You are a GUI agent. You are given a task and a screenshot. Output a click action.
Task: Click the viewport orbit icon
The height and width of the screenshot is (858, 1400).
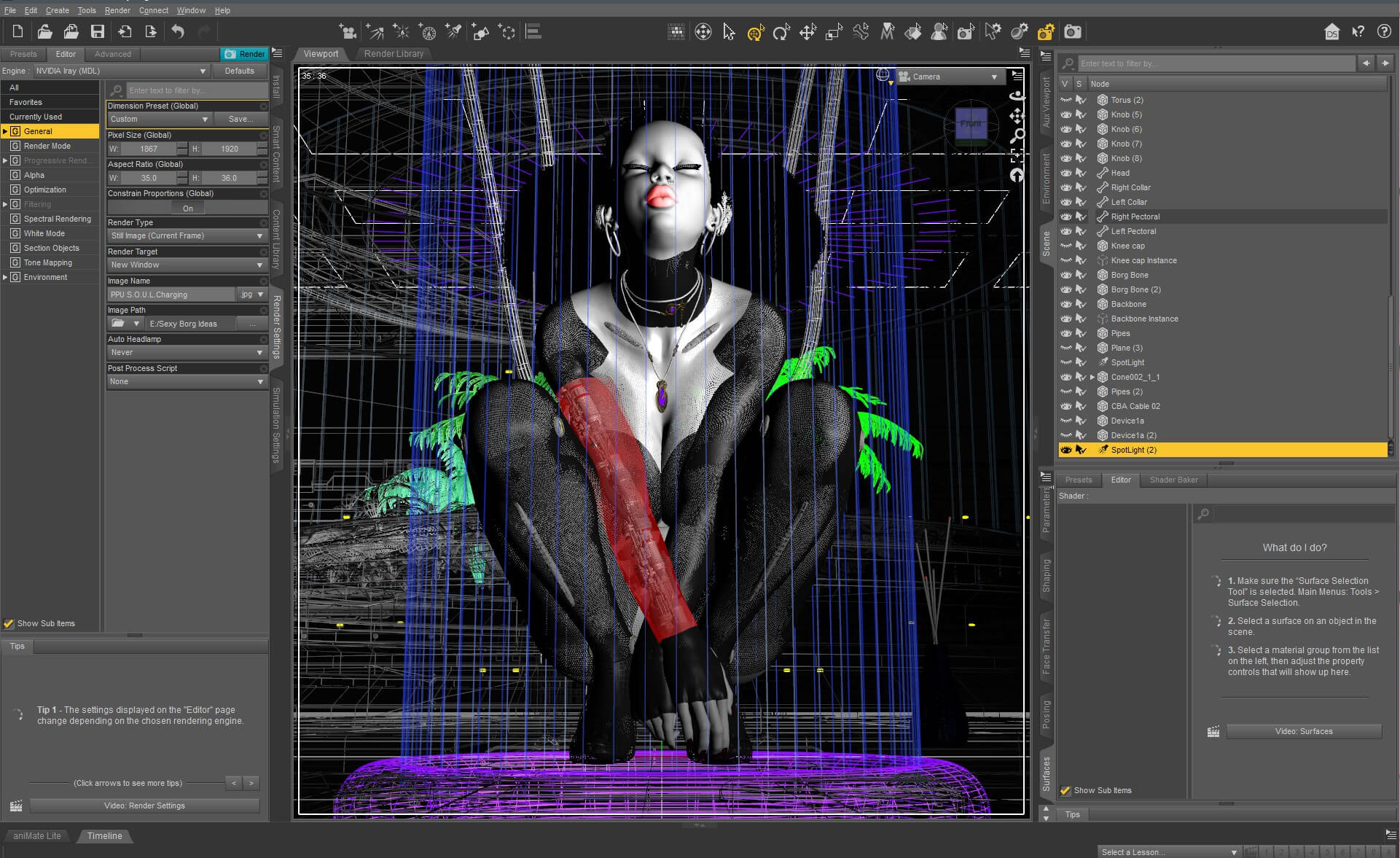(1017, 95)
